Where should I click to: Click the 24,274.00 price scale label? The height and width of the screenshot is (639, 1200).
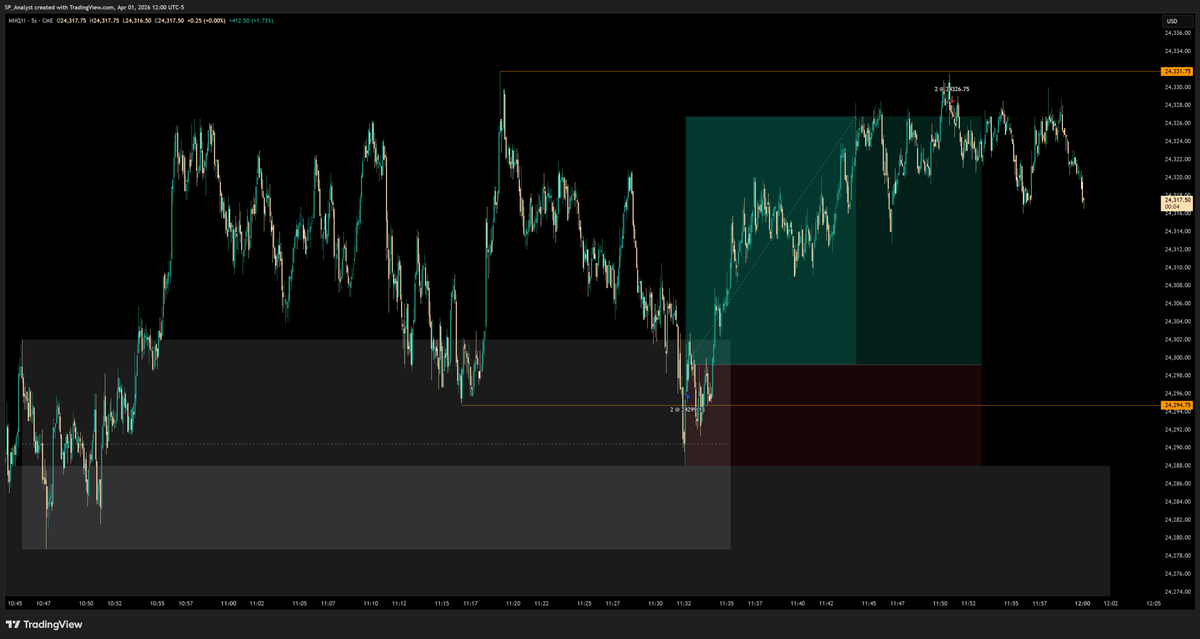click(x=1177, y=591)
